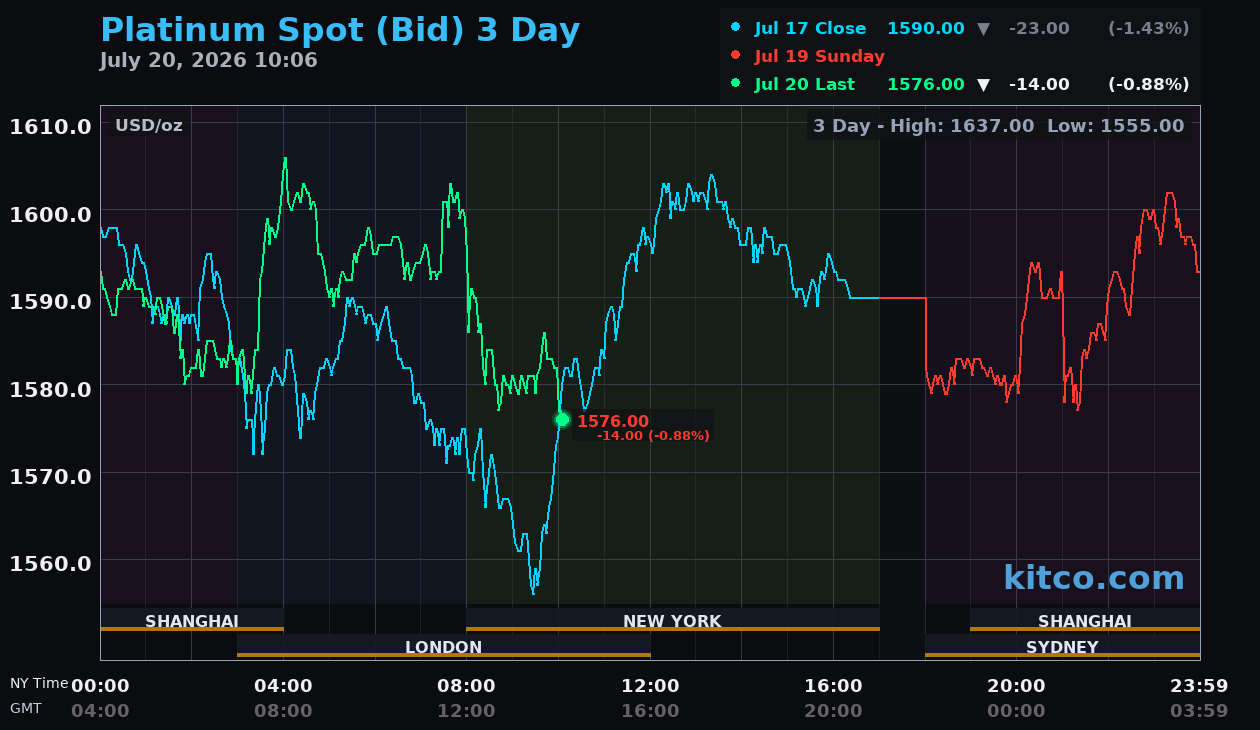Click the blue Jul 17 Close legend dot
The height and width of the screenshot is (730, 1260).
tap(736, 28)
